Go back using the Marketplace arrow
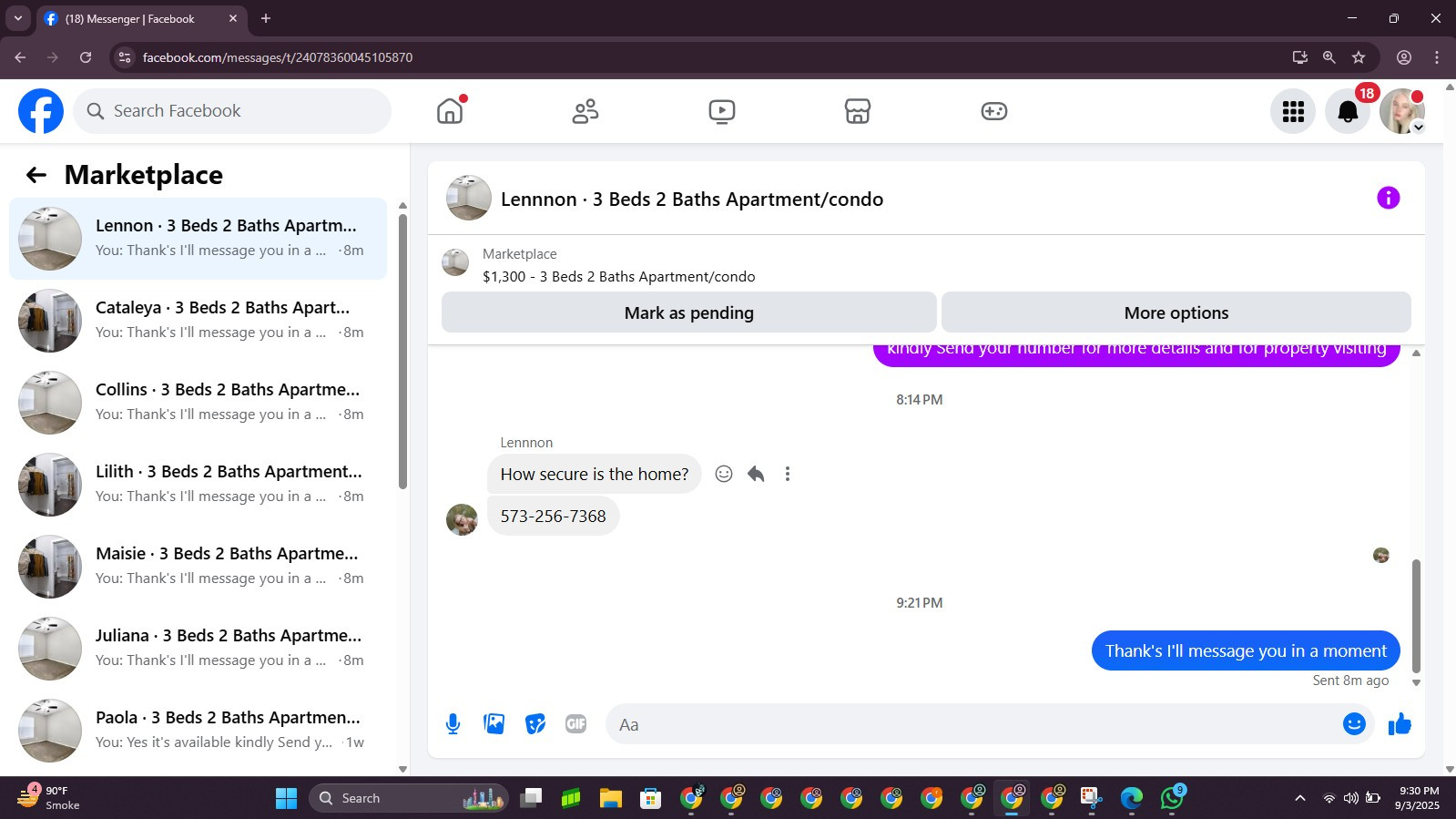Viewport: 1456px width, 819px height. [x=36, y=175]
